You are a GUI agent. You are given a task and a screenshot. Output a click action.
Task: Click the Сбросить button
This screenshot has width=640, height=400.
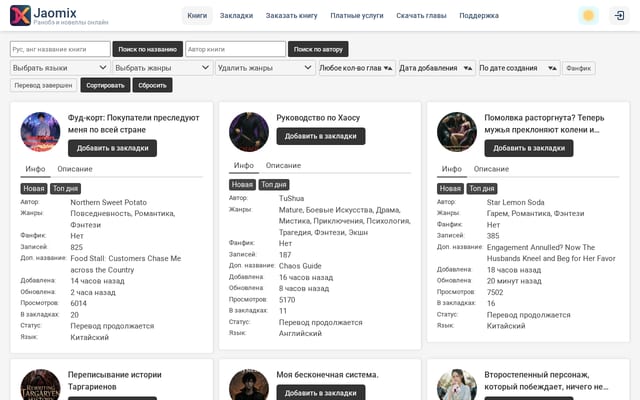tap(152, 85)
